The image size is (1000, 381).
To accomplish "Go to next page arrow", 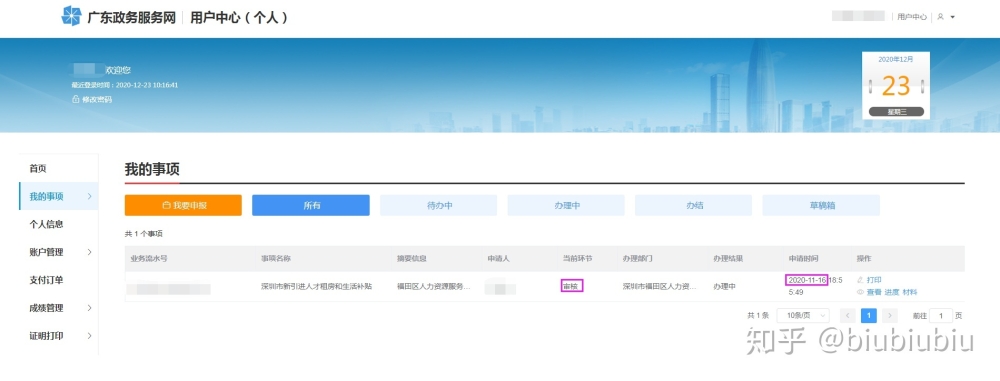I will pos(890,315).
